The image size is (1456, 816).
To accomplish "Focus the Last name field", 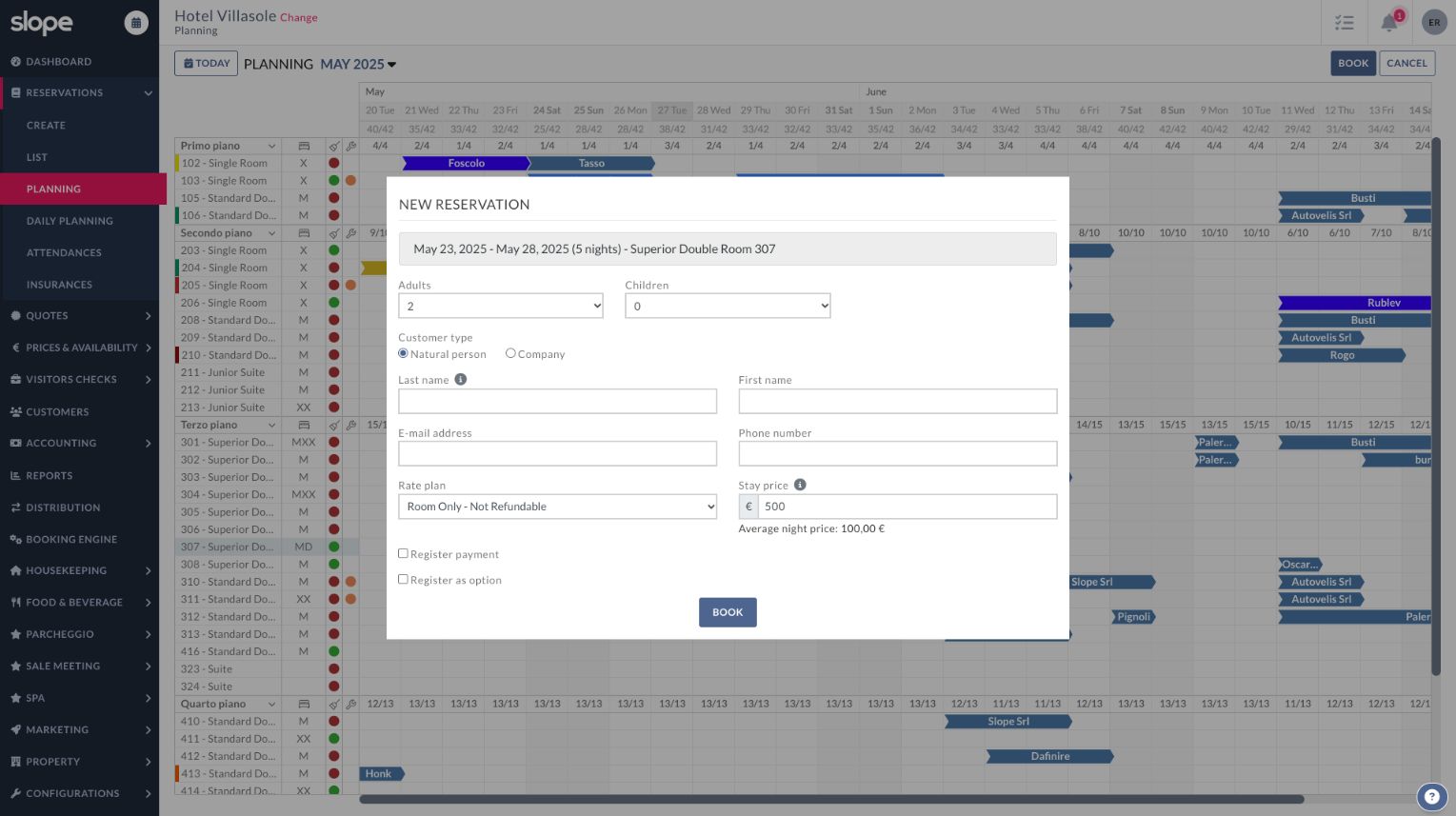I will (557, 401).
